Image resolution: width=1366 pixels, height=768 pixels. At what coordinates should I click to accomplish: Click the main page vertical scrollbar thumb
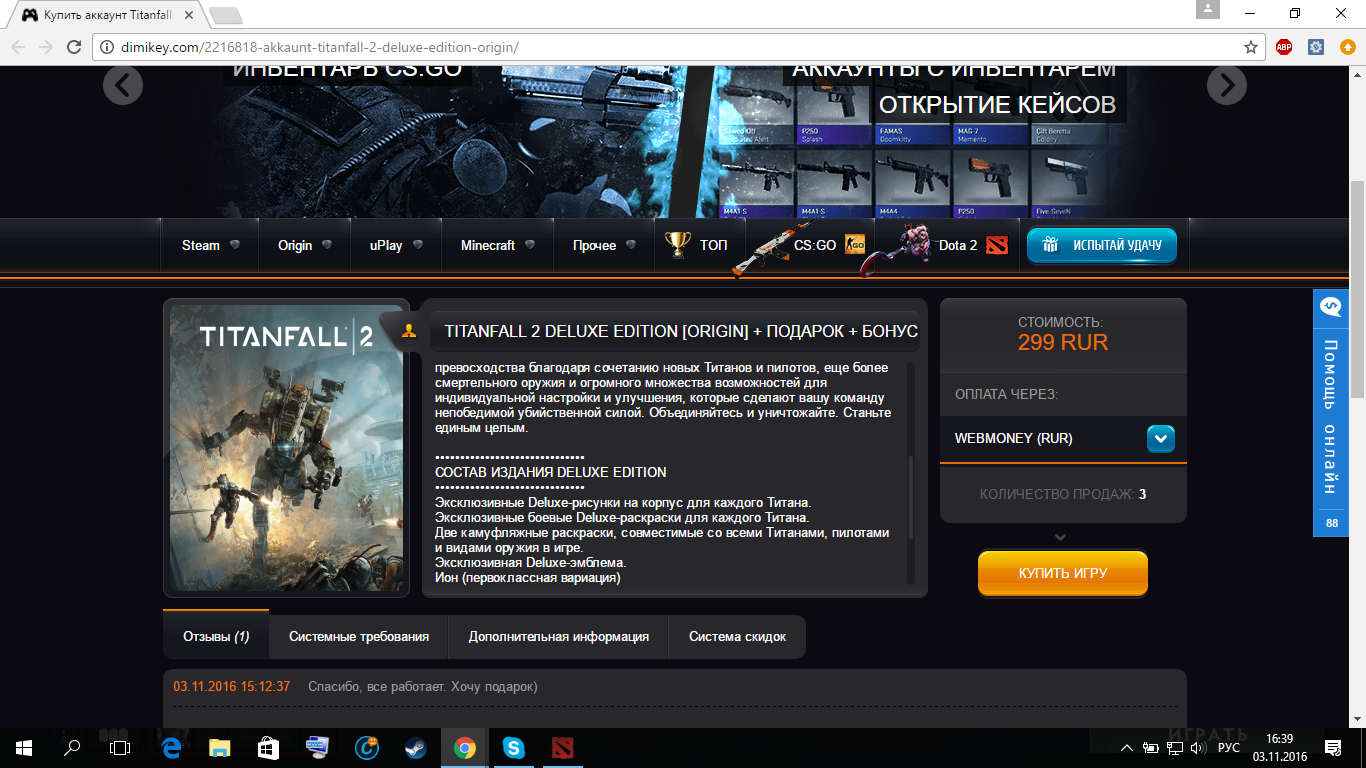1357,290
